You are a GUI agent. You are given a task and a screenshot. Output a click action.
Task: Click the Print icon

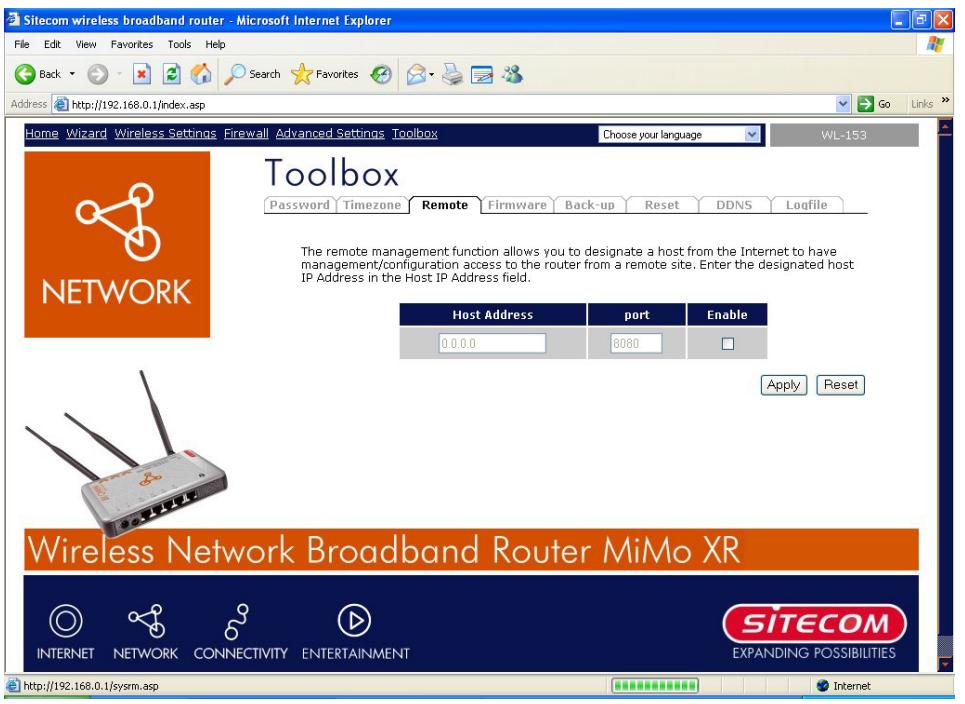pos(453,74)
